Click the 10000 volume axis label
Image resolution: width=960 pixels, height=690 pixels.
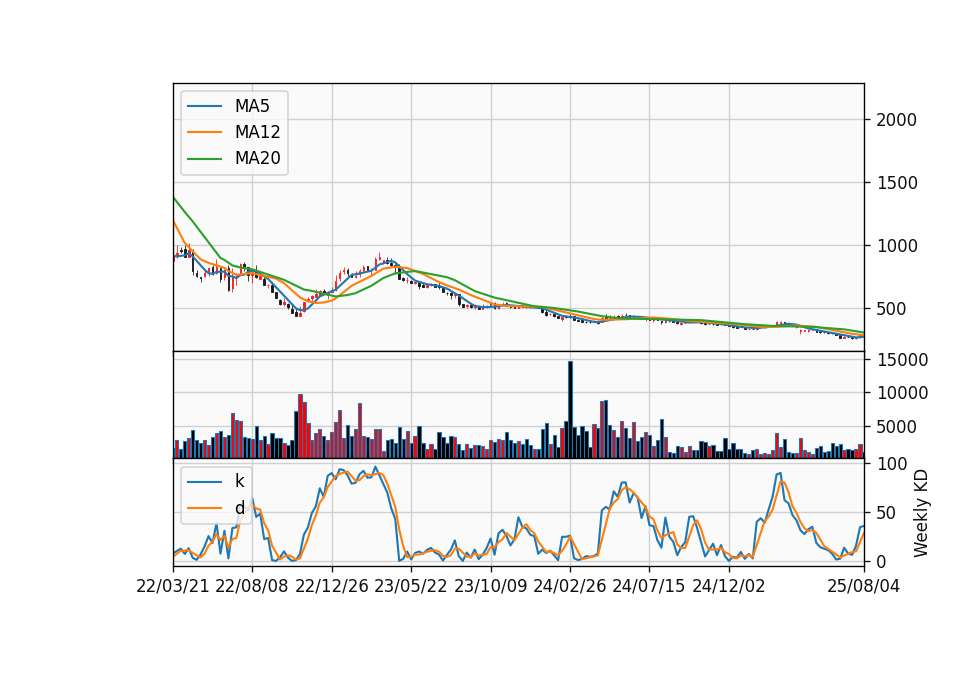point(902,393)
